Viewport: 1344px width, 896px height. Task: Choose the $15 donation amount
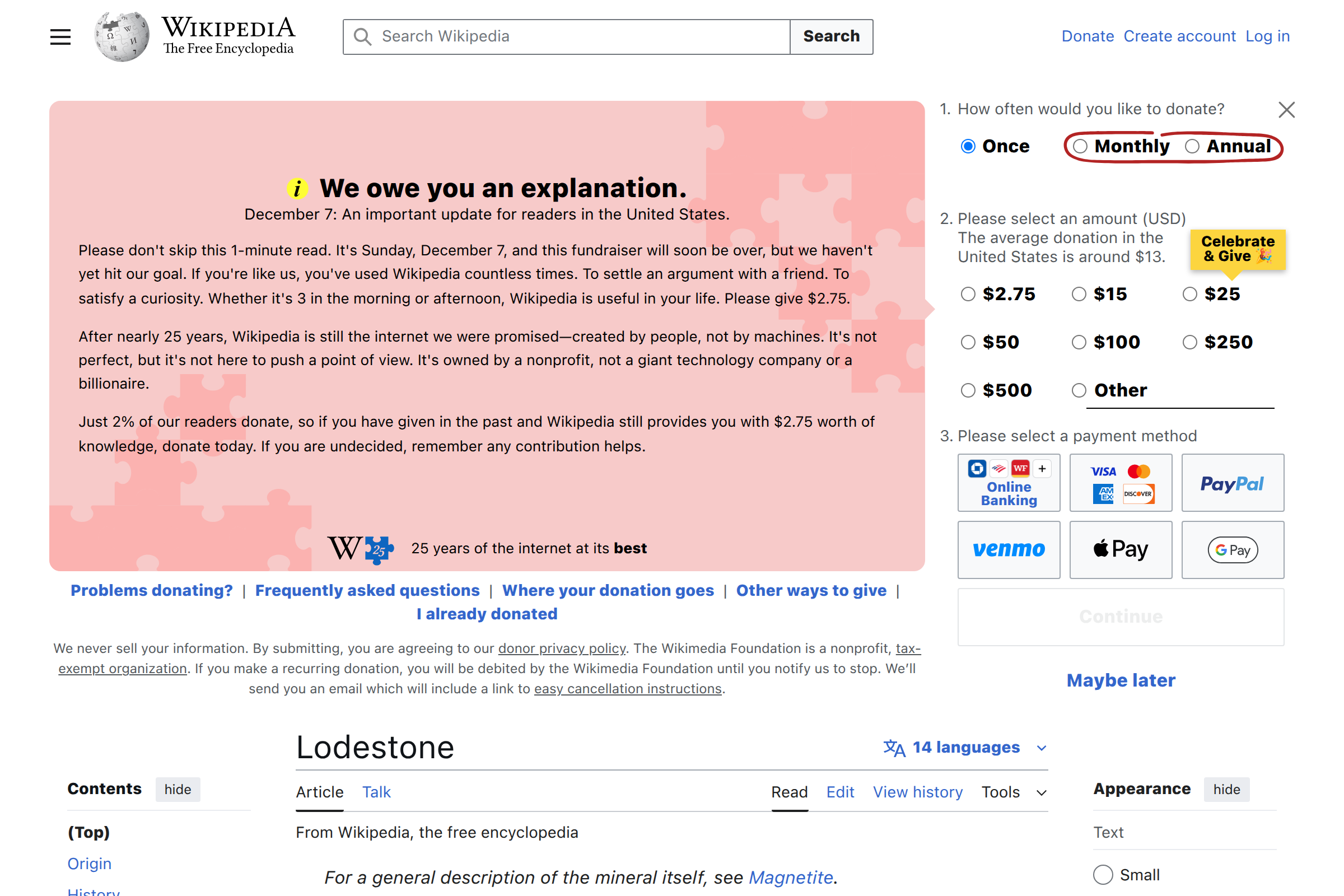pyautogui.click(x=1079, y=295)
